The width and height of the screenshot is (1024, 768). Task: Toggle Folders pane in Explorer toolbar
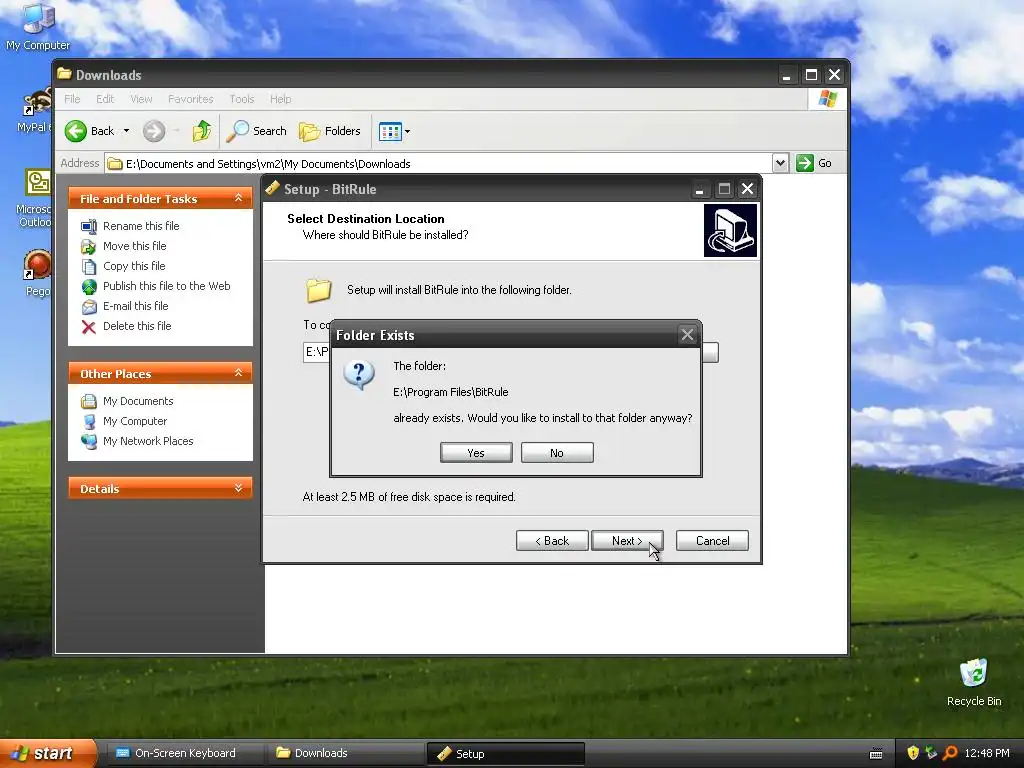coord(330,131)
